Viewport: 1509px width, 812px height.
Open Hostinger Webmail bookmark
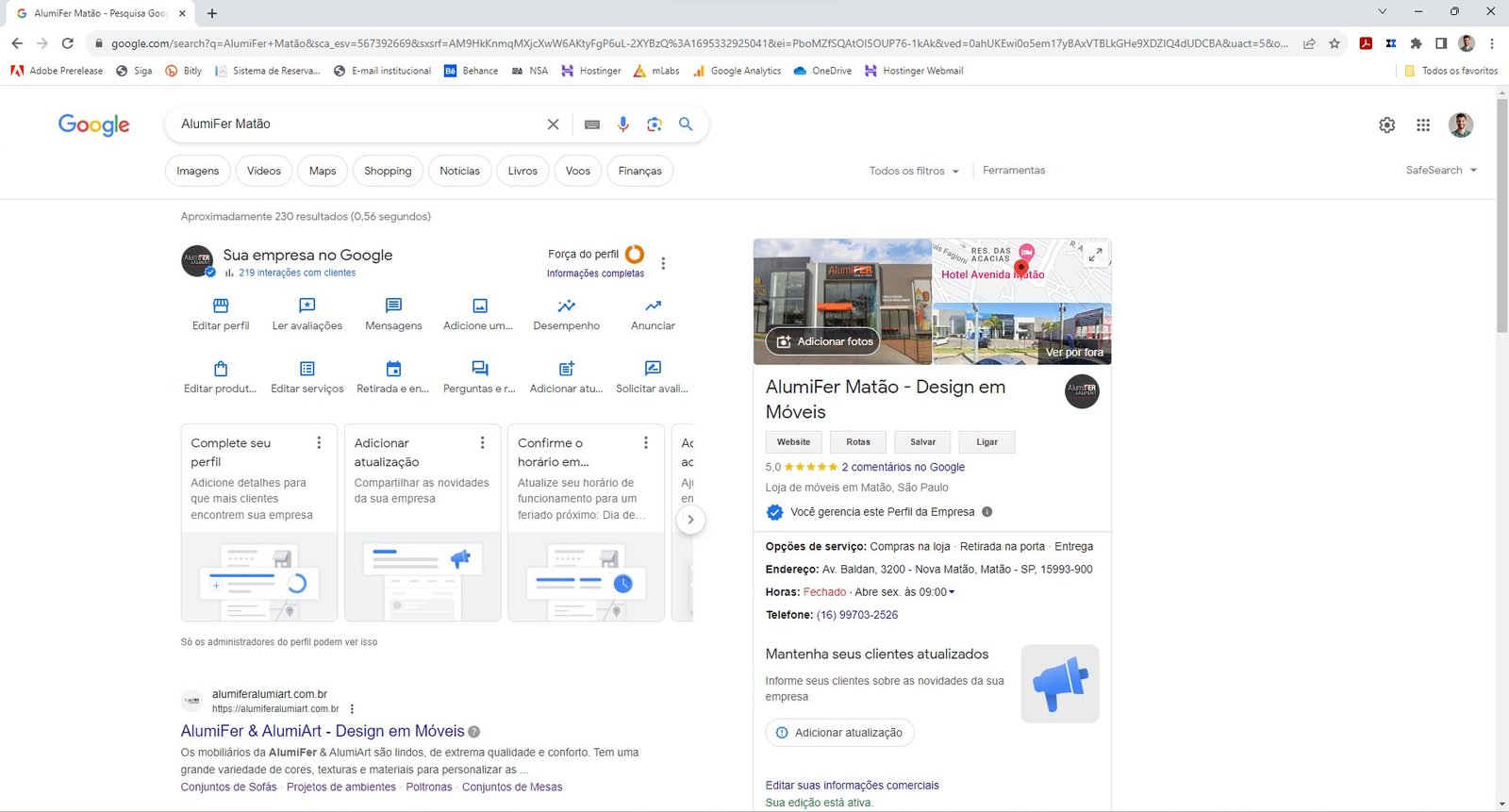pos(914,71)
